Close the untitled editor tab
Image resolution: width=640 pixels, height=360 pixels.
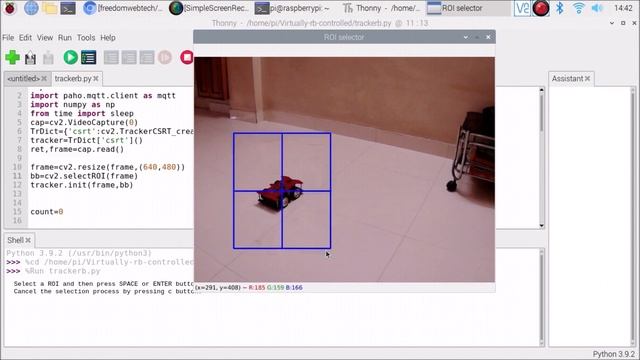coord(44,78)
